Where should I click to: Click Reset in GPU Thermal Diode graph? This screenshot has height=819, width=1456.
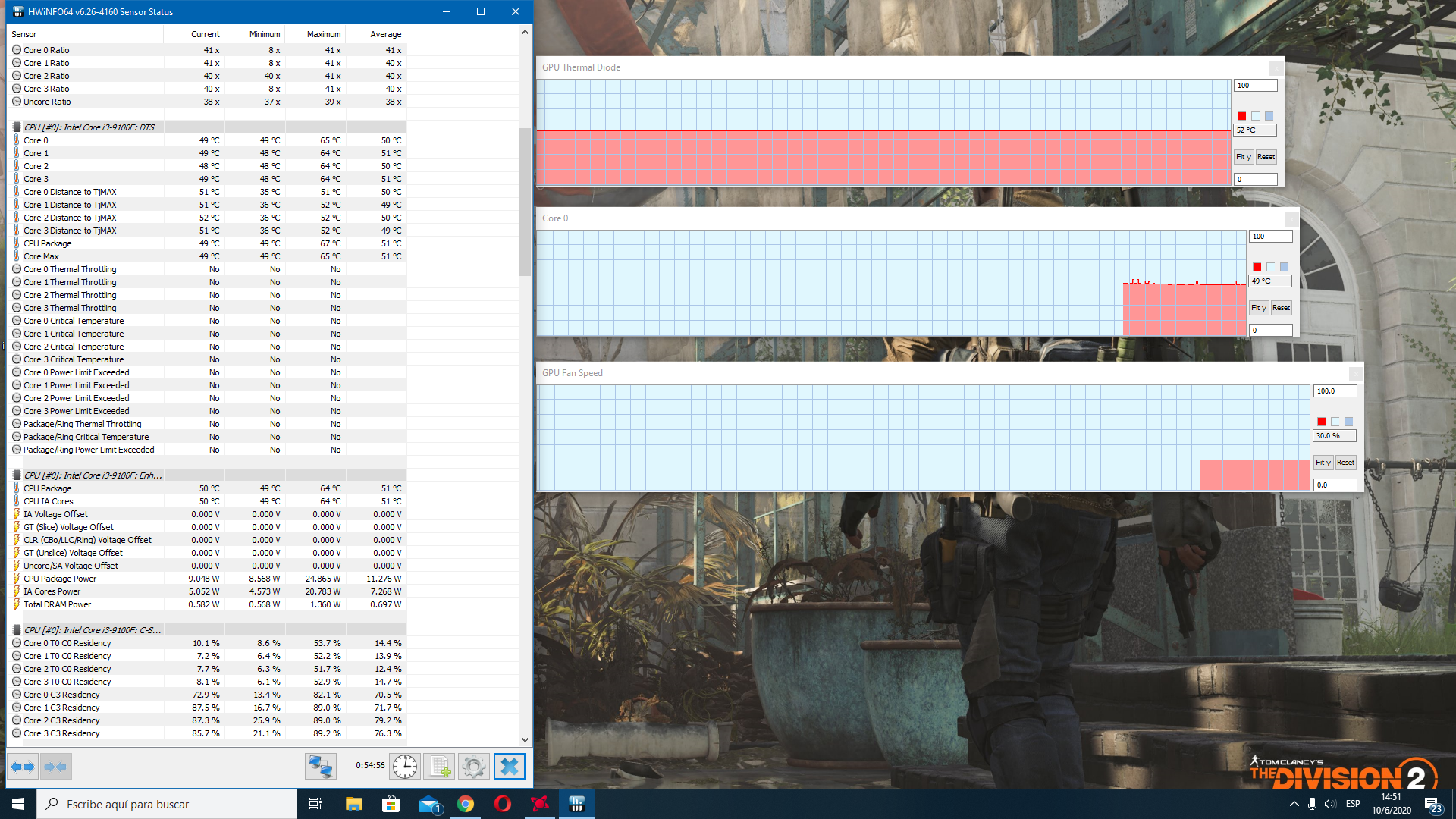(x=1266, y=157)
